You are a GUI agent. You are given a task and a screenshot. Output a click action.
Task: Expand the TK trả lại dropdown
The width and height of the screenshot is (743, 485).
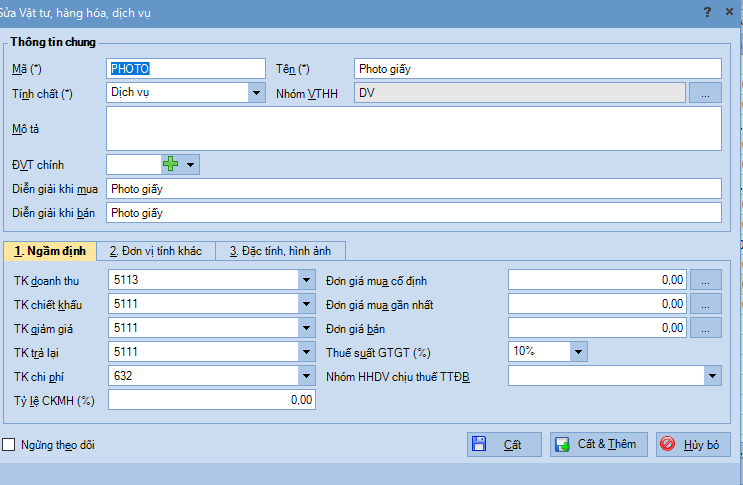point(307,352)
